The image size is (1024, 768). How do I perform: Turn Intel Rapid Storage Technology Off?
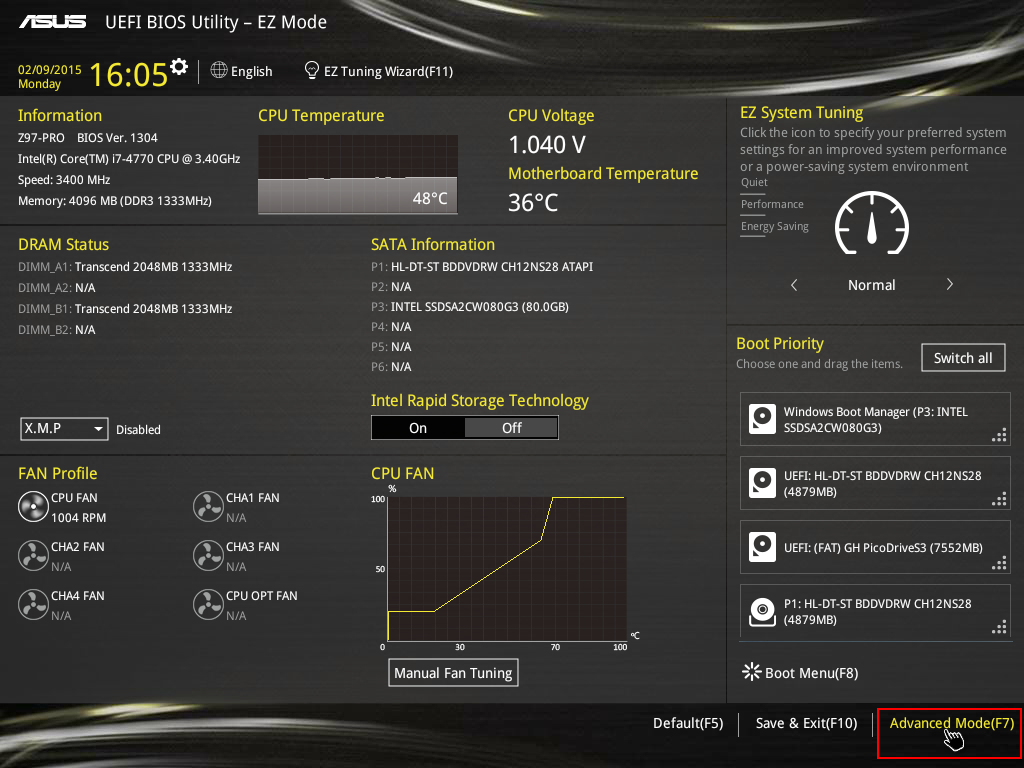click(x=511, y=428)
